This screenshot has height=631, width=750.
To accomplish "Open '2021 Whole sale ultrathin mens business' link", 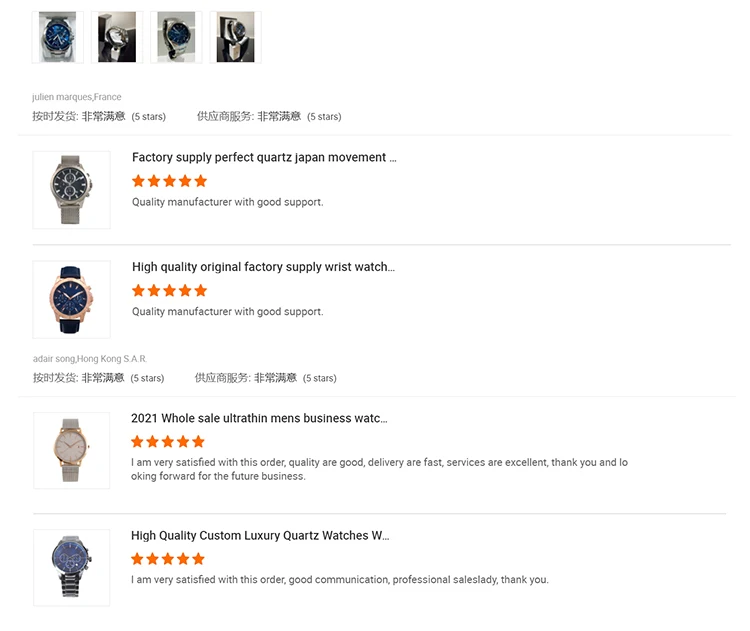I will [259, 418].
